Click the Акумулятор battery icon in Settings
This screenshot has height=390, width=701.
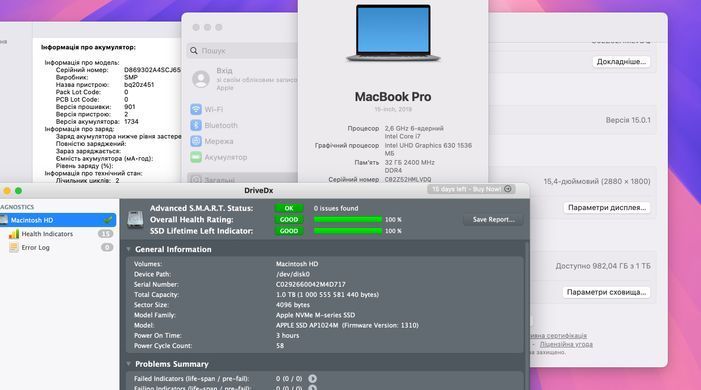tap(196, 157)
